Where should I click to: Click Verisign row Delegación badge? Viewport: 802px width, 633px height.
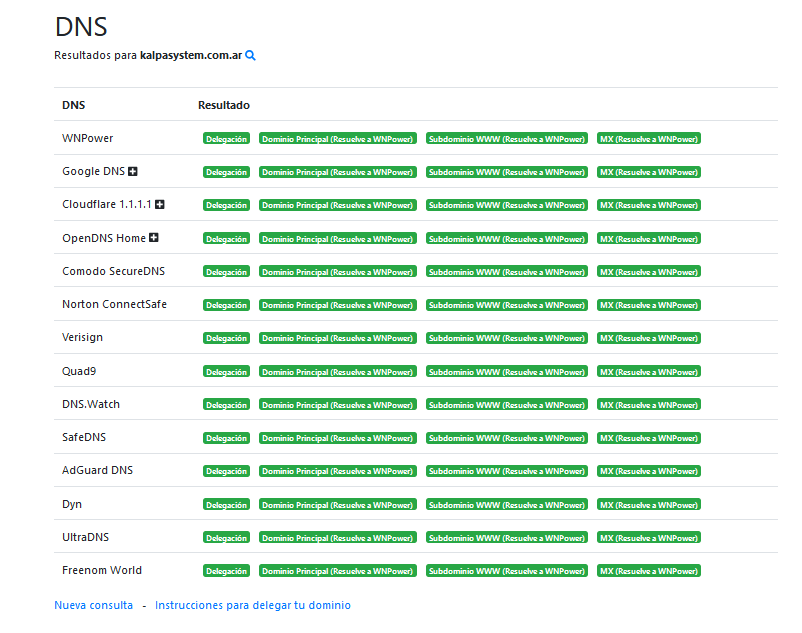pyautogui.click(x=227, y=338)
